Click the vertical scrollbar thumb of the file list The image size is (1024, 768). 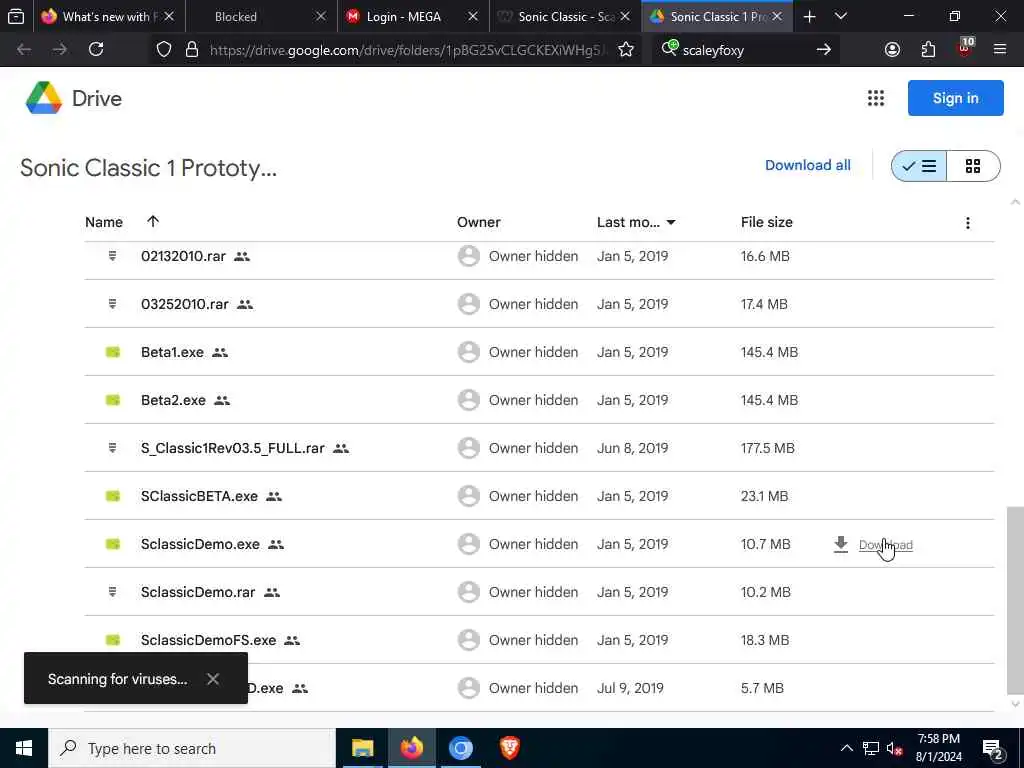click(1015, 600)
